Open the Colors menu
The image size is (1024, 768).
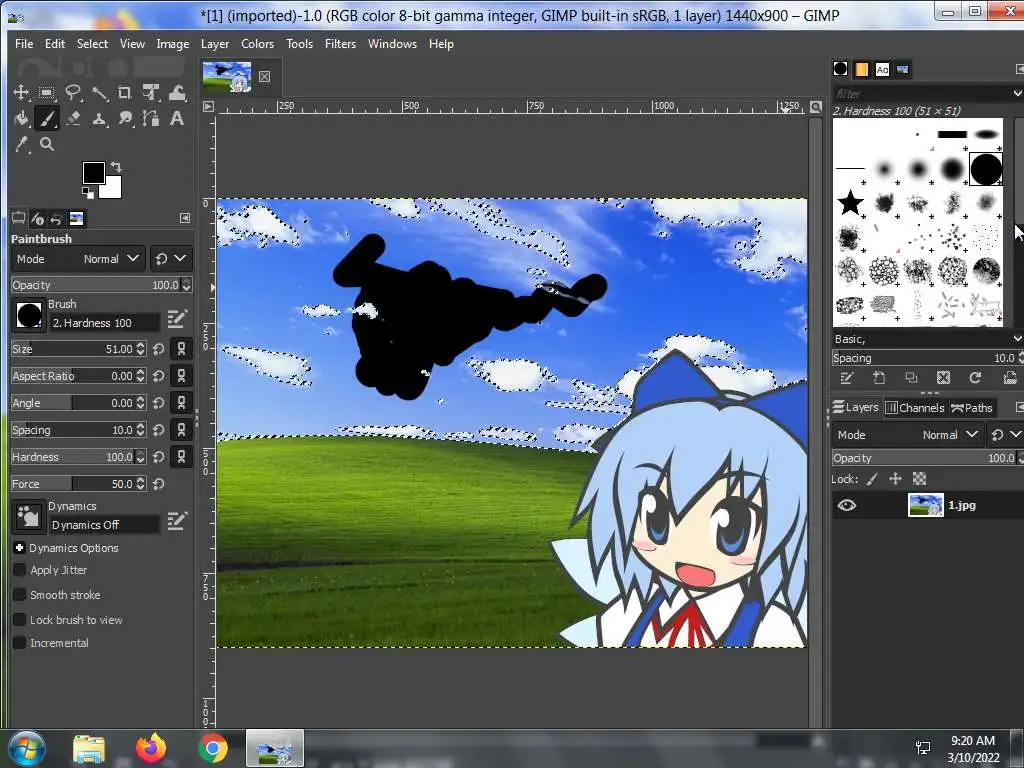pos(257,44)
